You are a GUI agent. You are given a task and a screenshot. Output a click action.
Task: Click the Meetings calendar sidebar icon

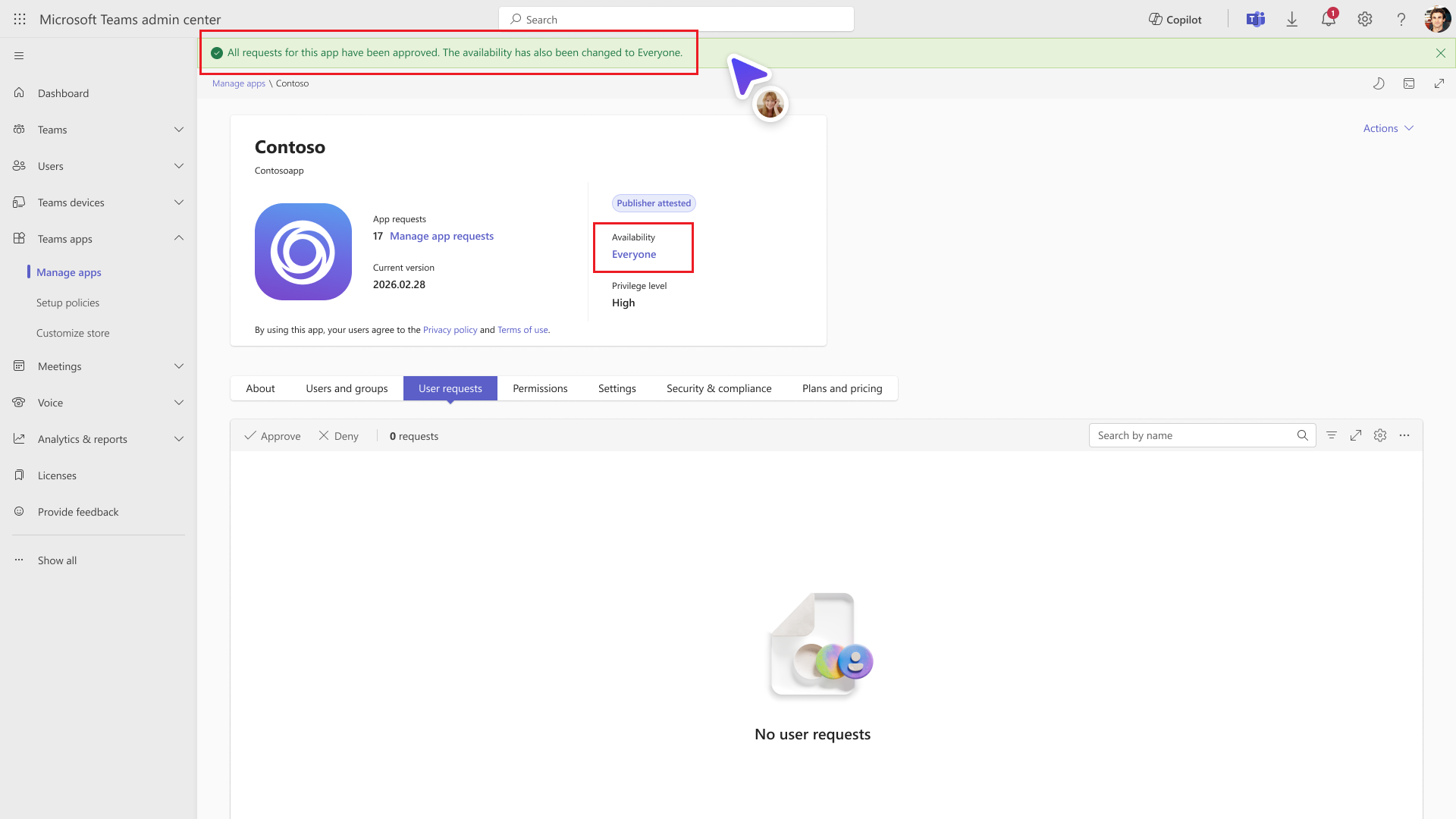tap(19, 366)
